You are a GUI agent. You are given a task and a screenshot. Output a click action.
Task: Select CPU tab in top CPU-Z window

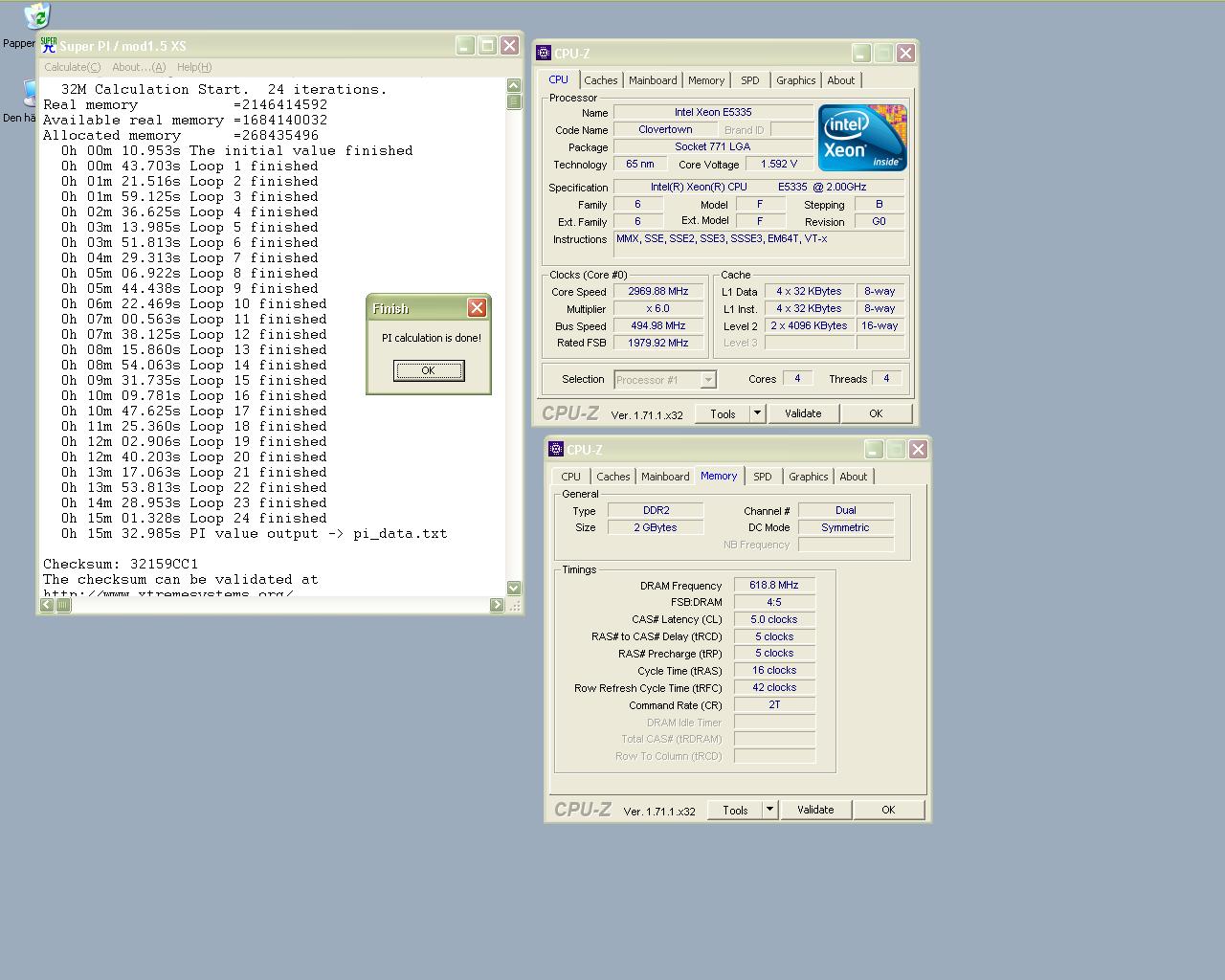pyautogui.click(x=558, y=79)
